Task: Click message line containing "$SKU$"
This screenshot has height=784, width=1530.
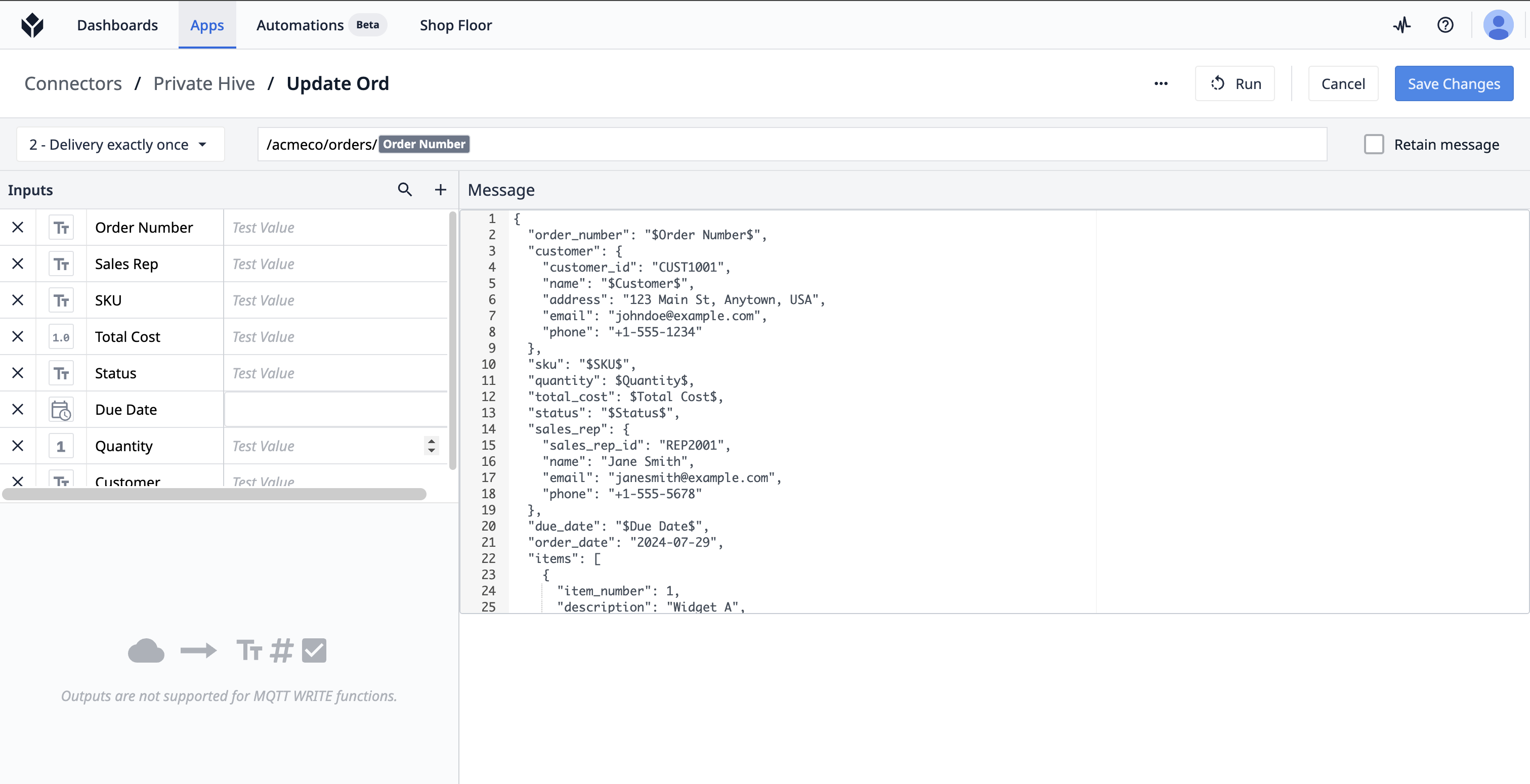Action: (x=581, y=364)
